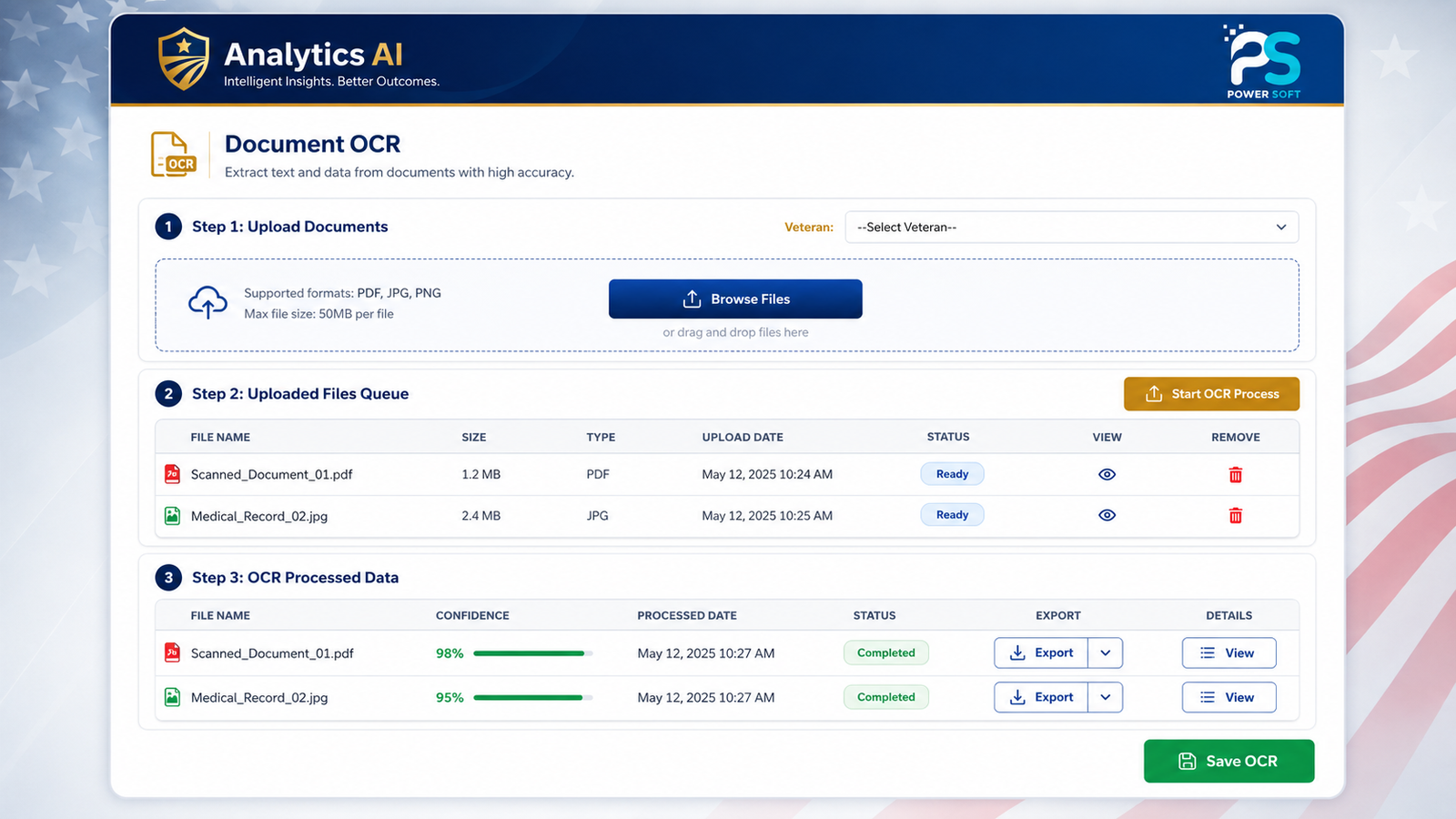Click Medical_Record_02.jpg name in OCR Processed Data
The width and height of the screenshot is (1456, 819).
click(259, 698)
